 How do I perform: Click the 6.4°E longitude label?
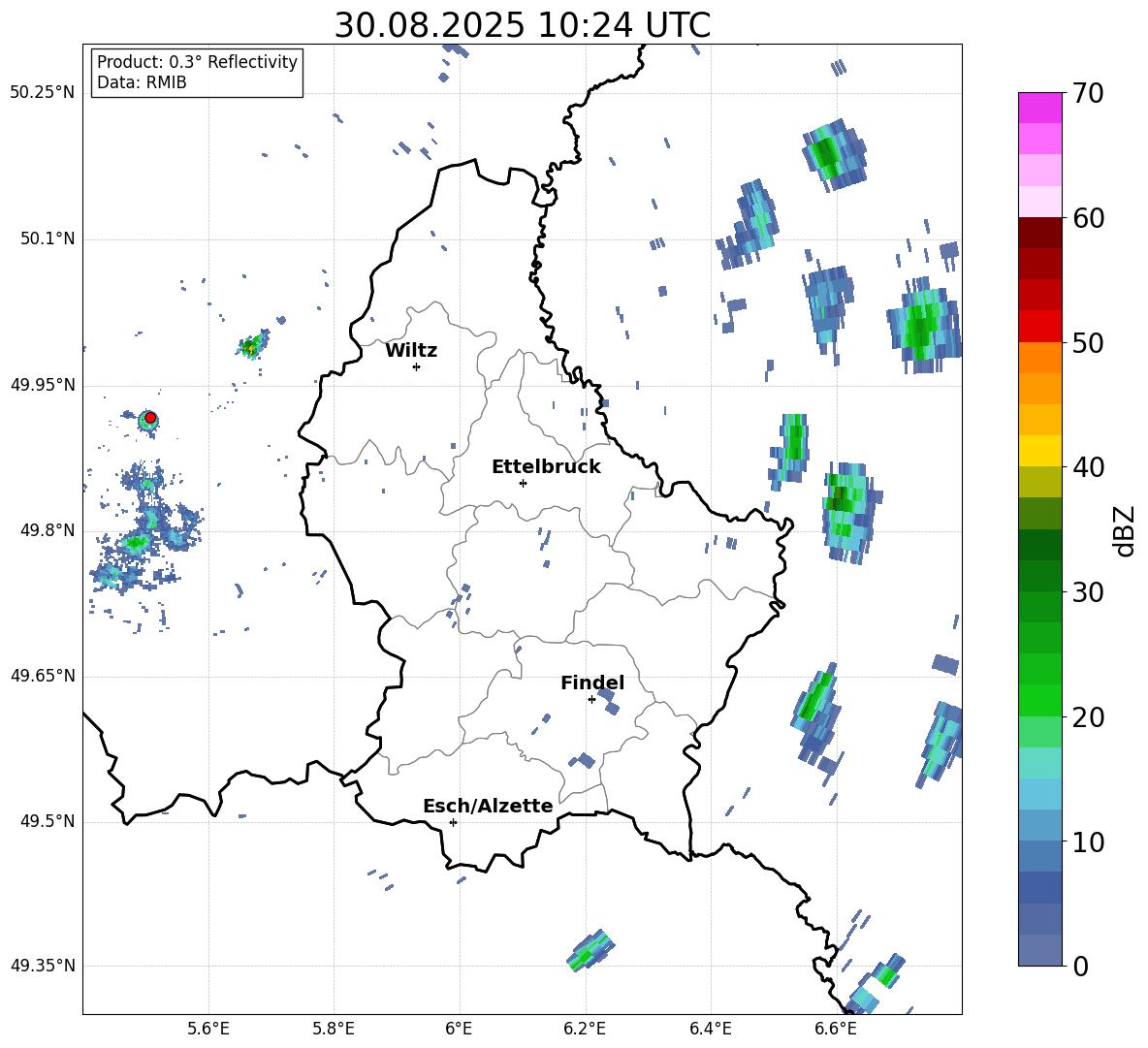[710, 1029]
